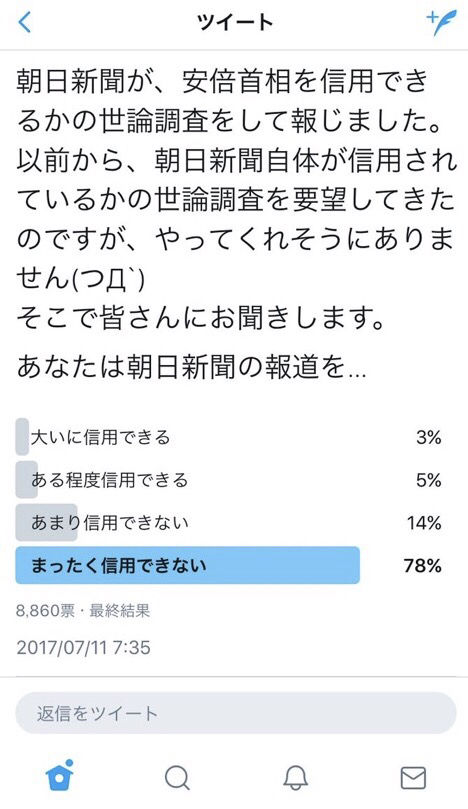Click the 2017/07/11 7:35 timestamp
Viewport: 468px width, 809px height.
coord(84,647)
